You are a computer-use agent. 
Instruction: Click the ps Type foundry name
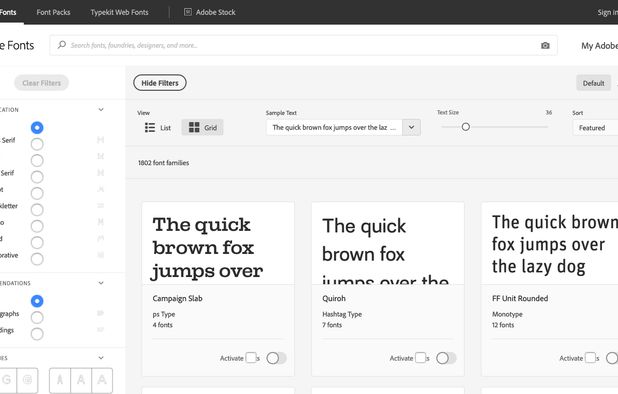(x=164, y=314)
